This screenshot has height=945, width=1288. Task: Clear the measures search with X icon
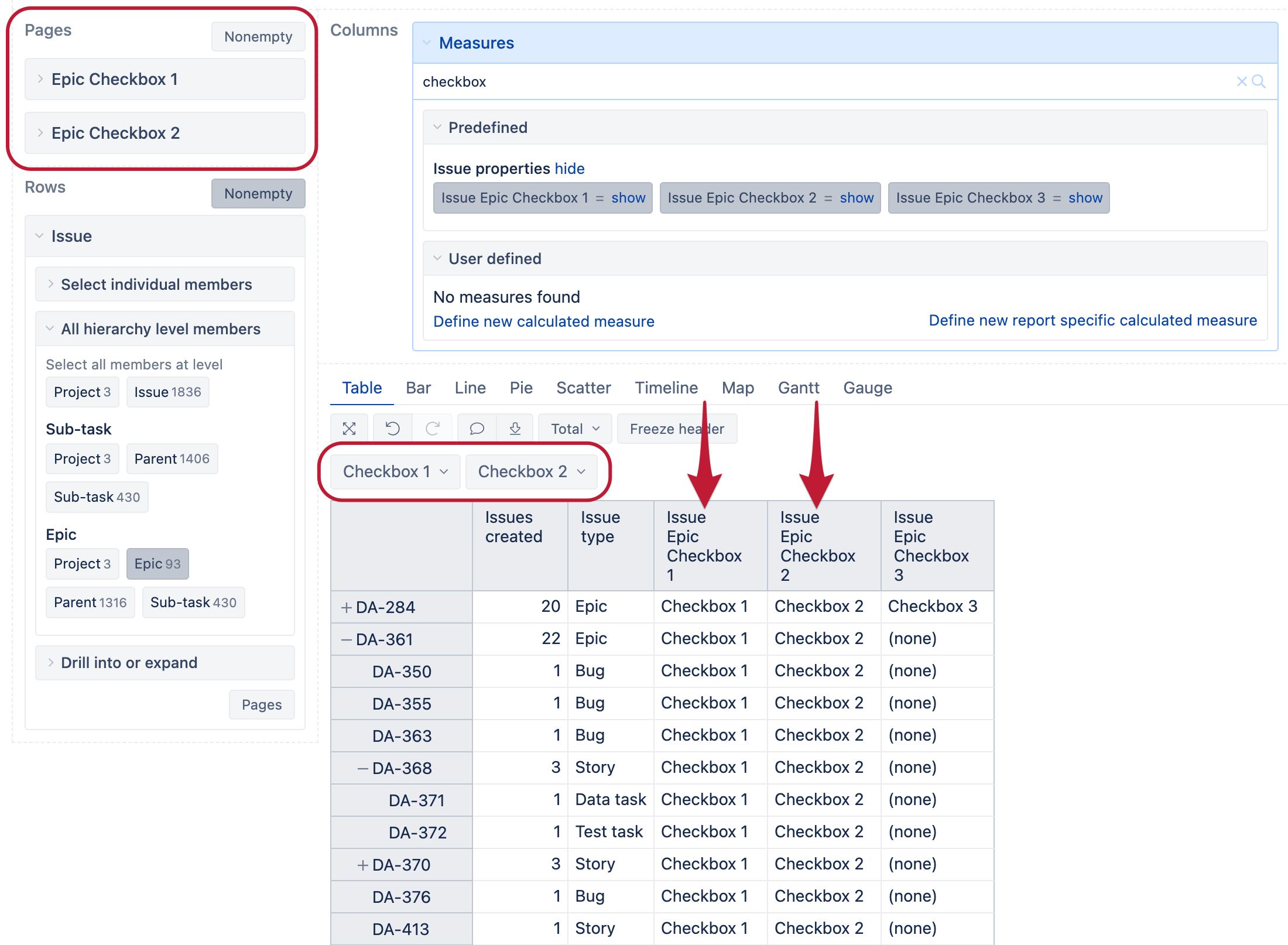pos(1241,81)
